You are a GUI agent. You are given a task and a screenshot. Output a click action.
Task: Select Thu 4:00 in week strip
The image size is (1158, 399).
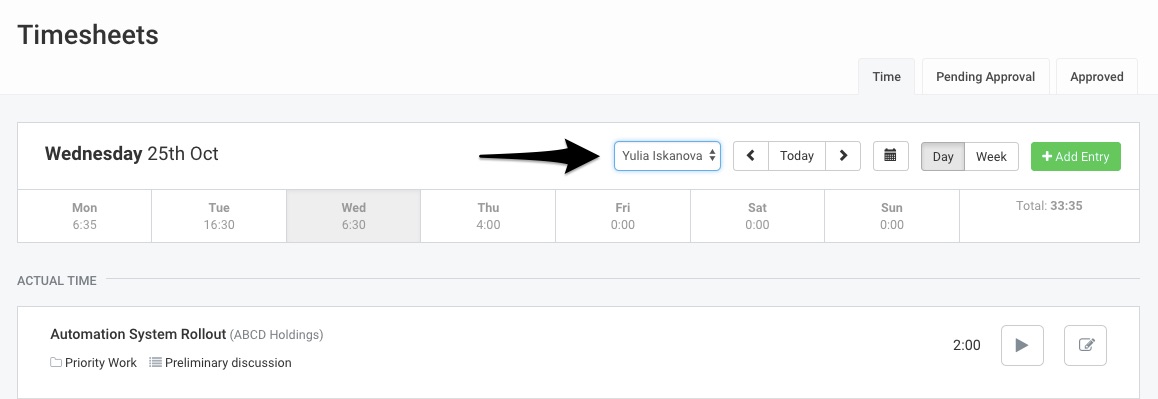(488, 216)
